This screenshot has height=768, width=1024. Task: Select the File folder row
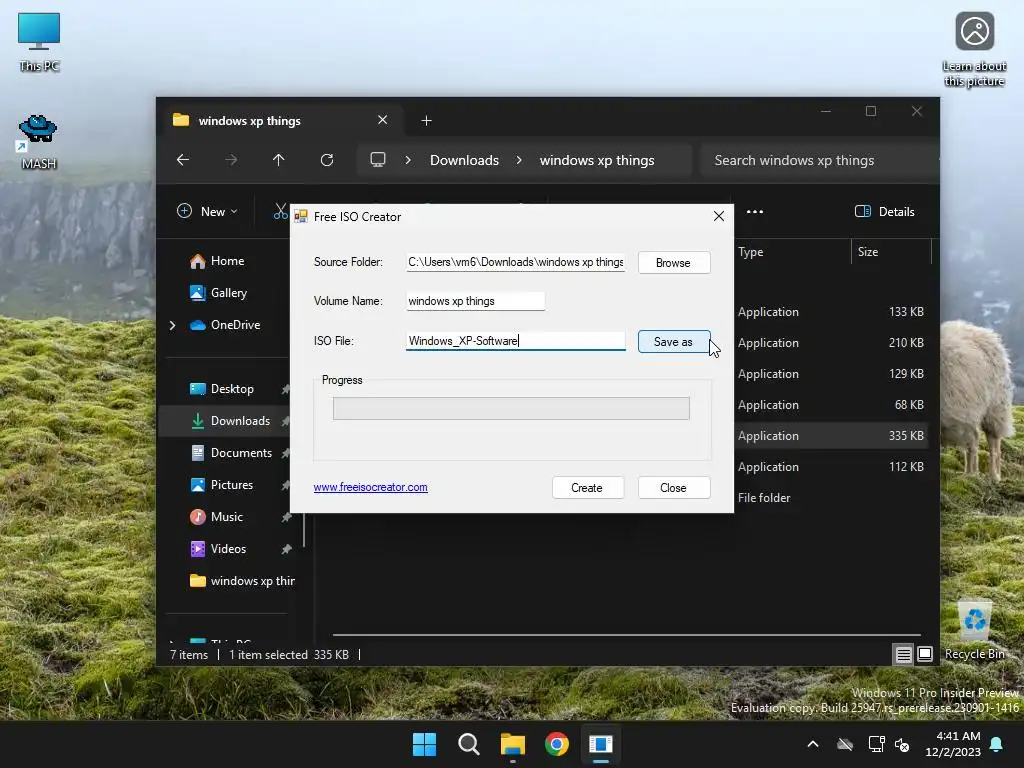[x=831, y=498]
